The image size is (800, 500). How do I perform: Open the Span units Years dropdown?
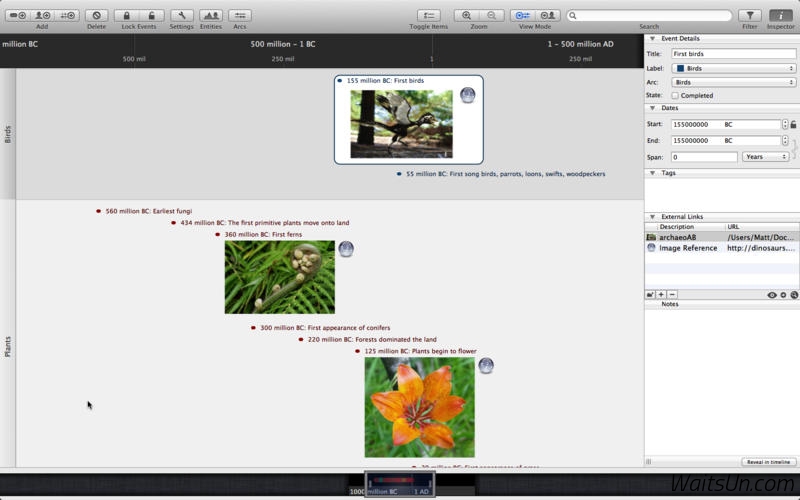(766, 157)
